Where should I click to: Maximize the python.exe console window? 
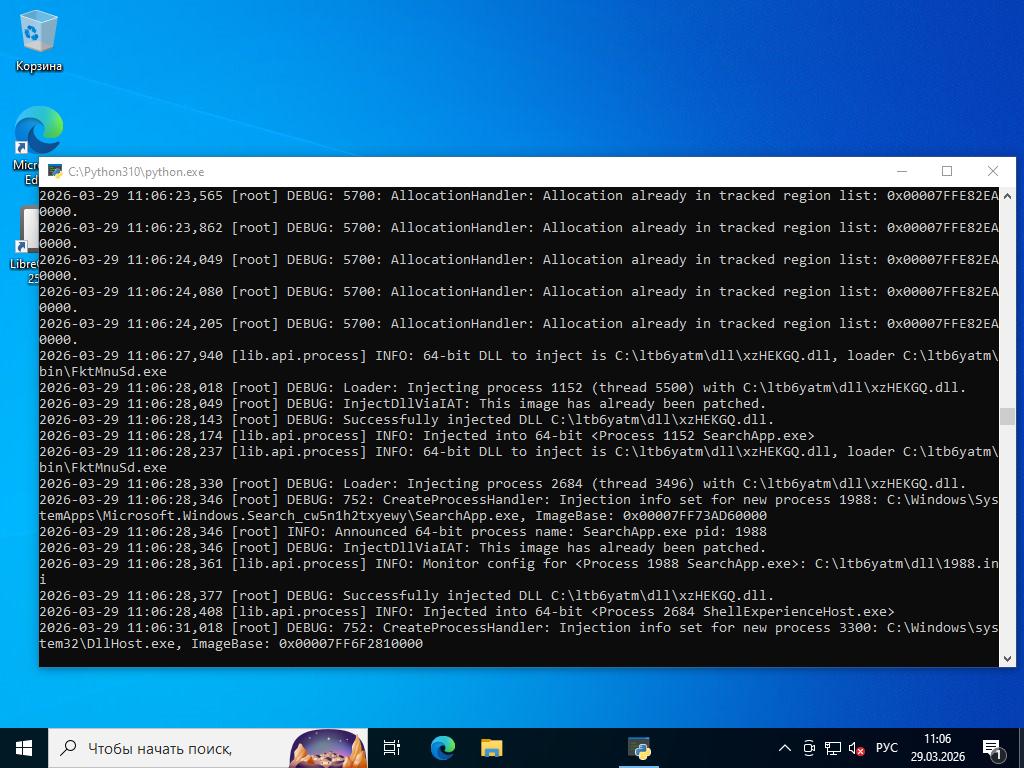[947, 172]
